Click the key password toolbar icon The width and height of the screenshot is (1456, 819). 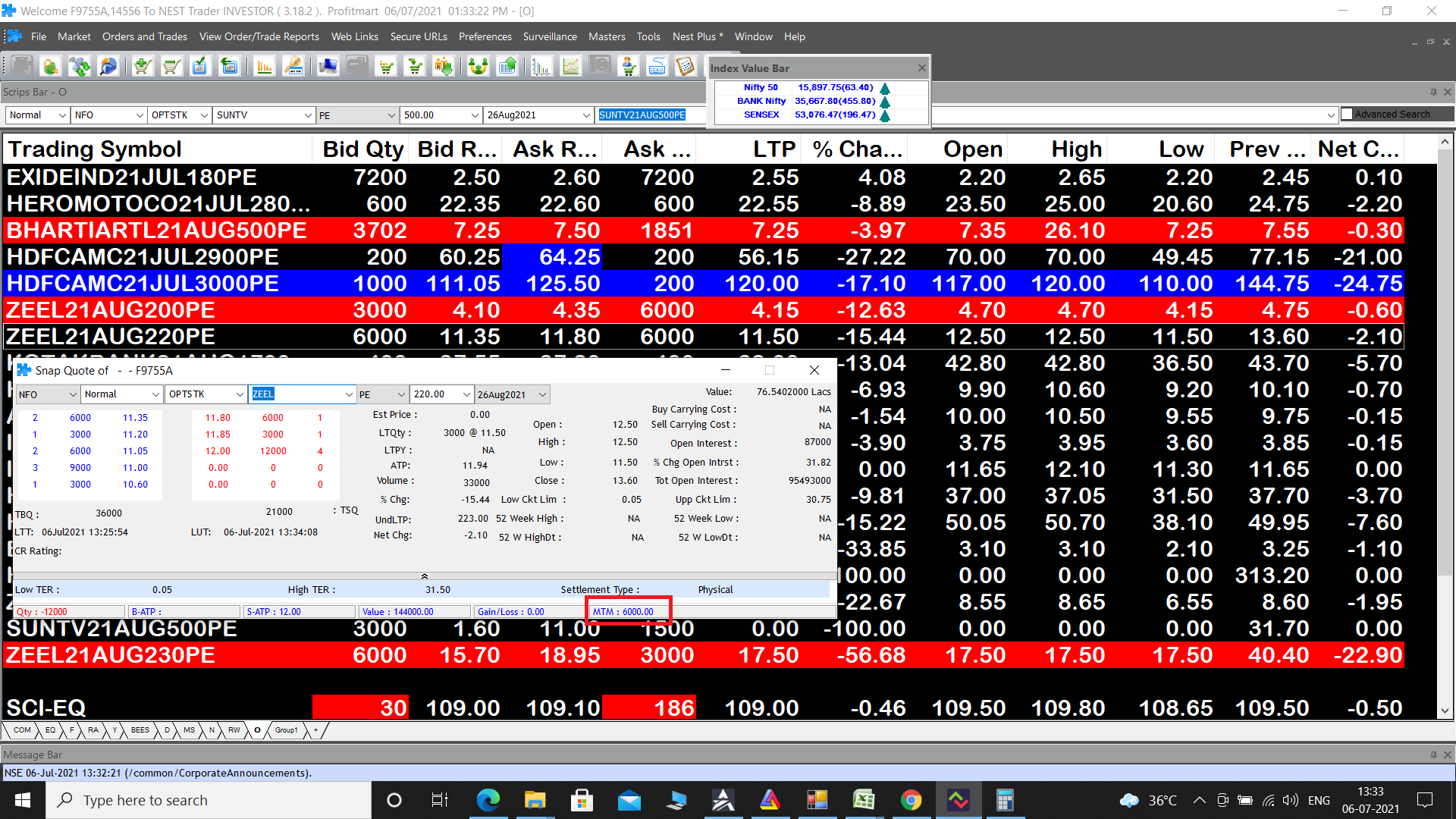293,67
